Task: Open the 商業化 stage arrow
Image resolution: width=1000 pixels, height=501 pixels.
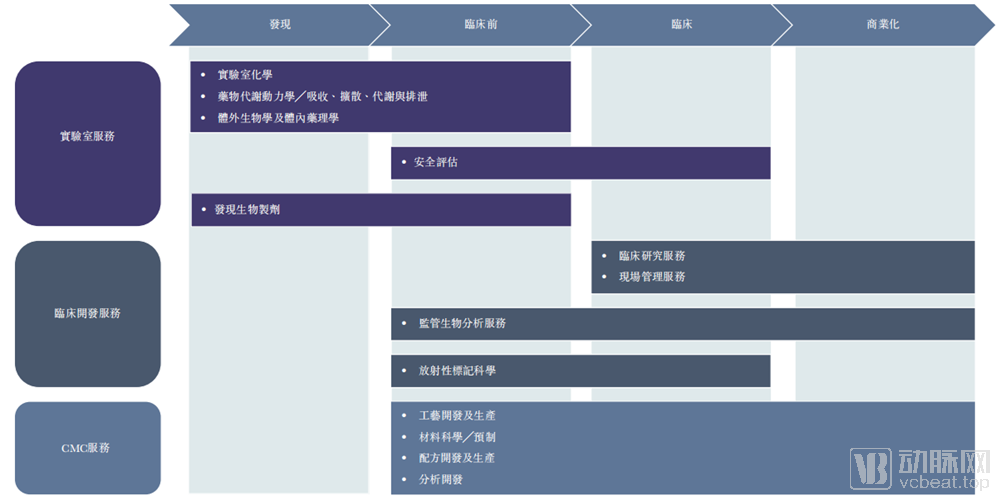Action: pyautogui.click(x=882, y=24)
